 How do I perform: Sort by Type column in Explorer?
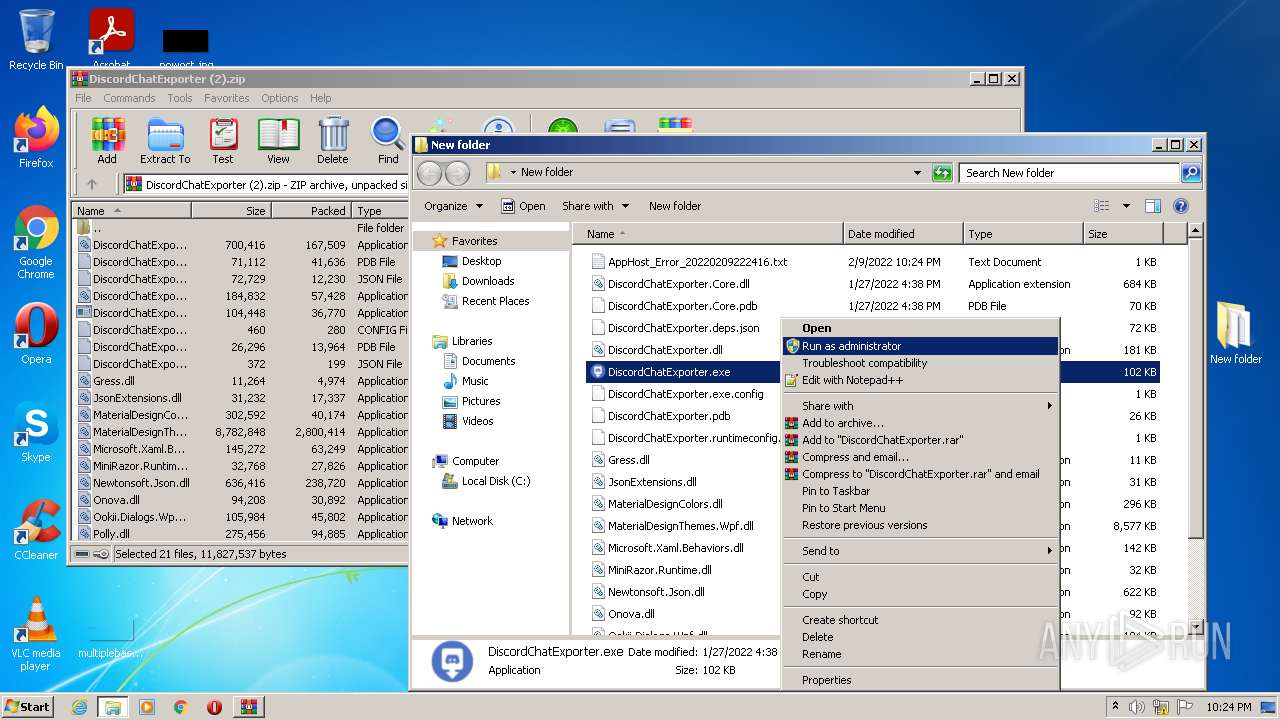pos(1023,234)
